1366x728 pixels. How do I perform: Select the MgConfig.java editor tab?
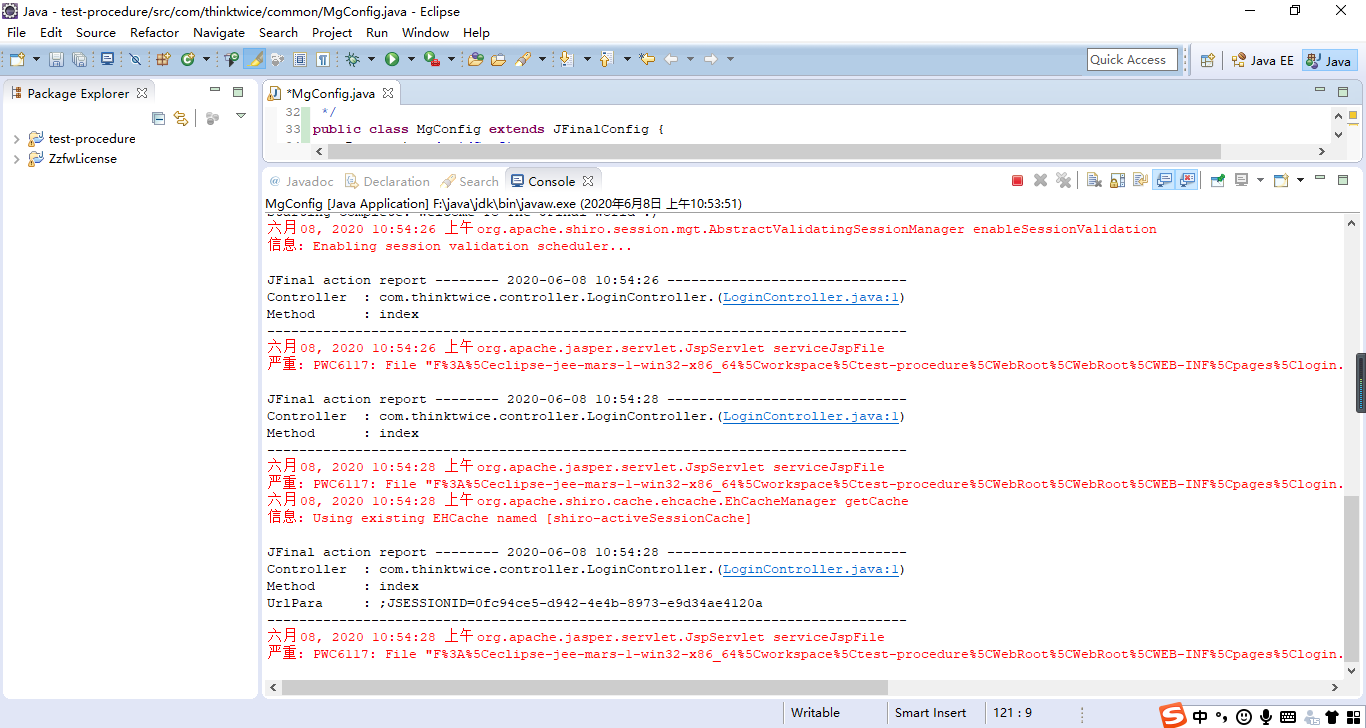[331, 93]
